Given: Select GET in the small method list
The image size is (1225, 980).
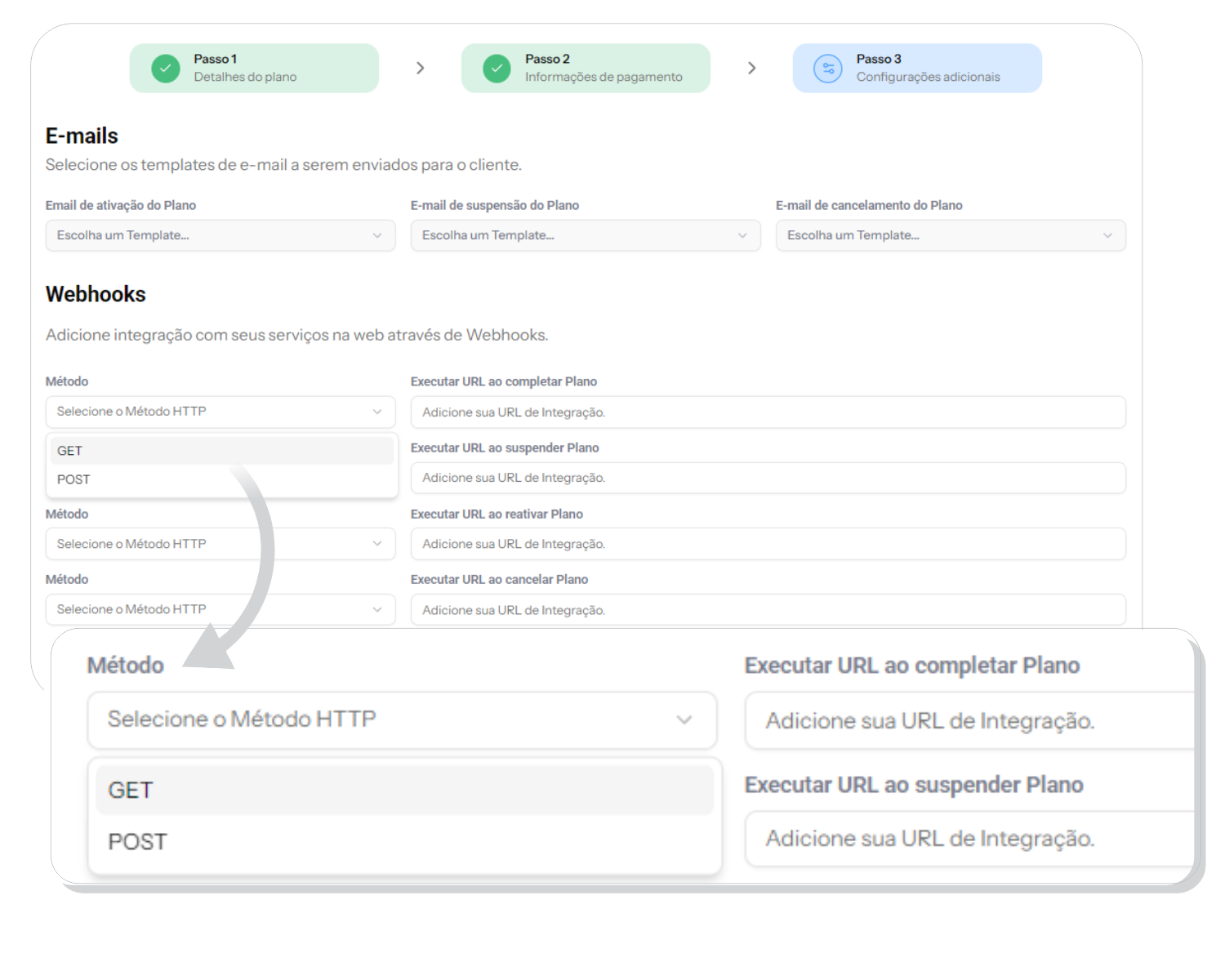Looking at the screenshot, I should pyautogui.click(x=221, y=451).
